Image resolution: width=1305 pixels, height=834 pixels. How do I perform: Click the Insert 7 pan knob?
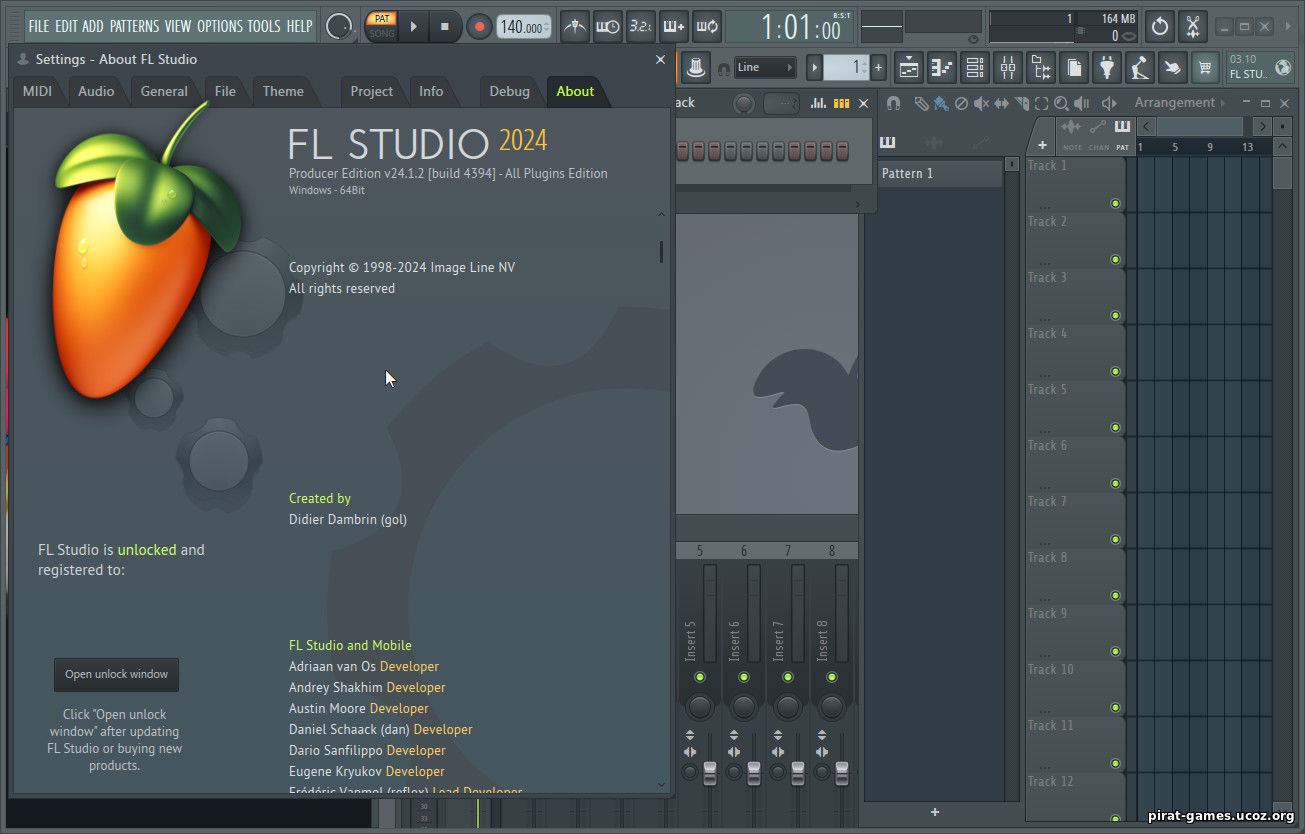(x=788, y=707)
